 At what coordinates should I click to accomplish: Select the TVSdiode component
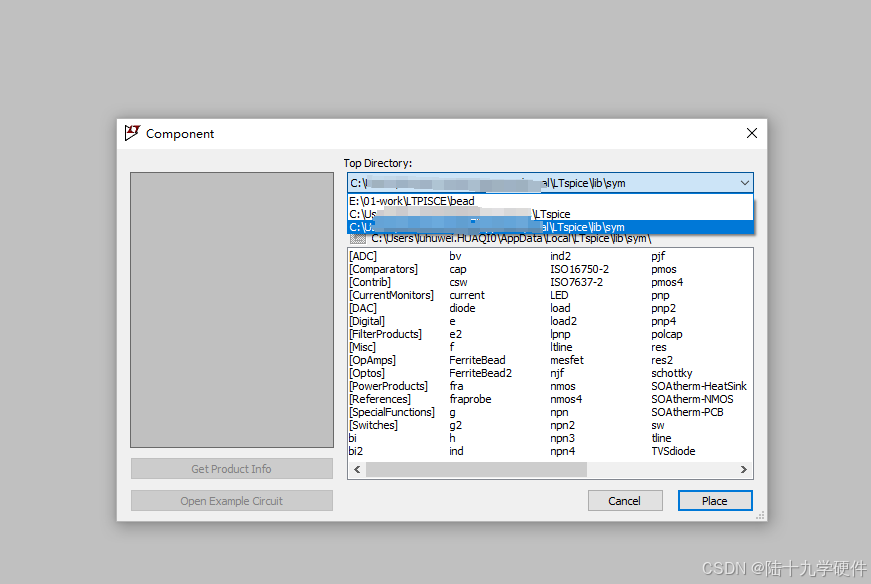tap(673, 451)
